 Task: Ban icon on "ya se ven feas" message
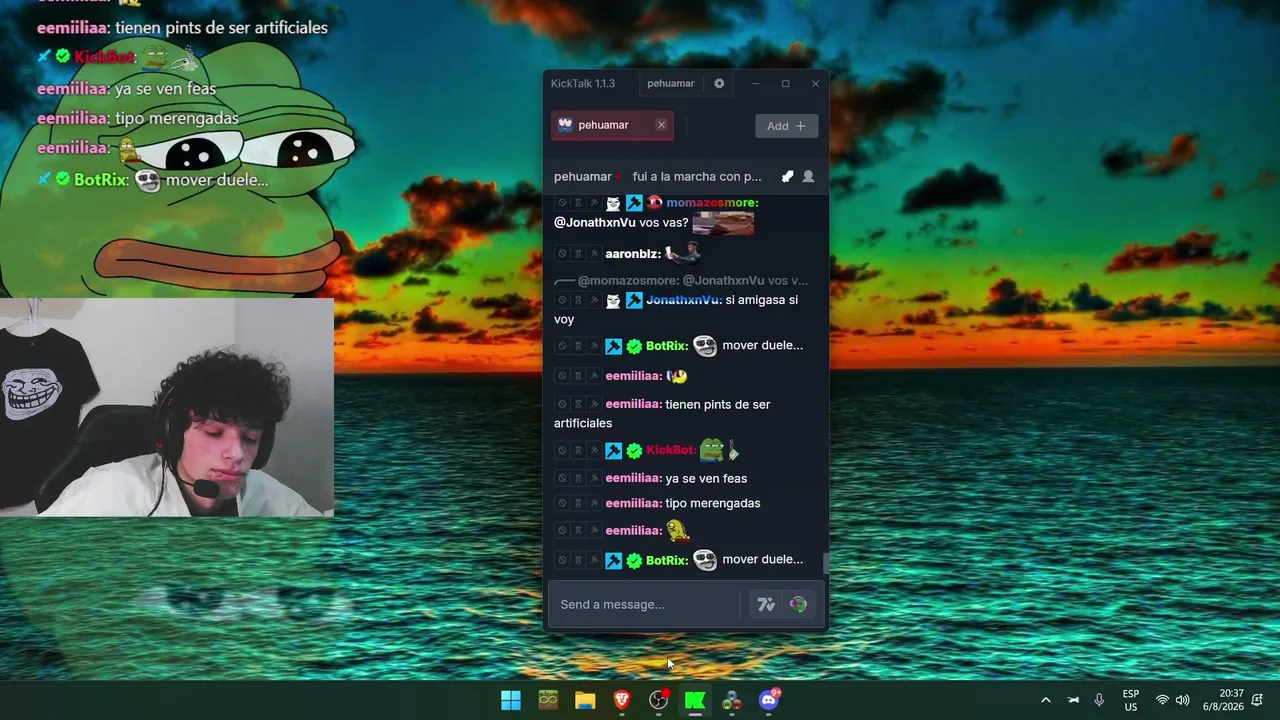[x=562, y=478]
